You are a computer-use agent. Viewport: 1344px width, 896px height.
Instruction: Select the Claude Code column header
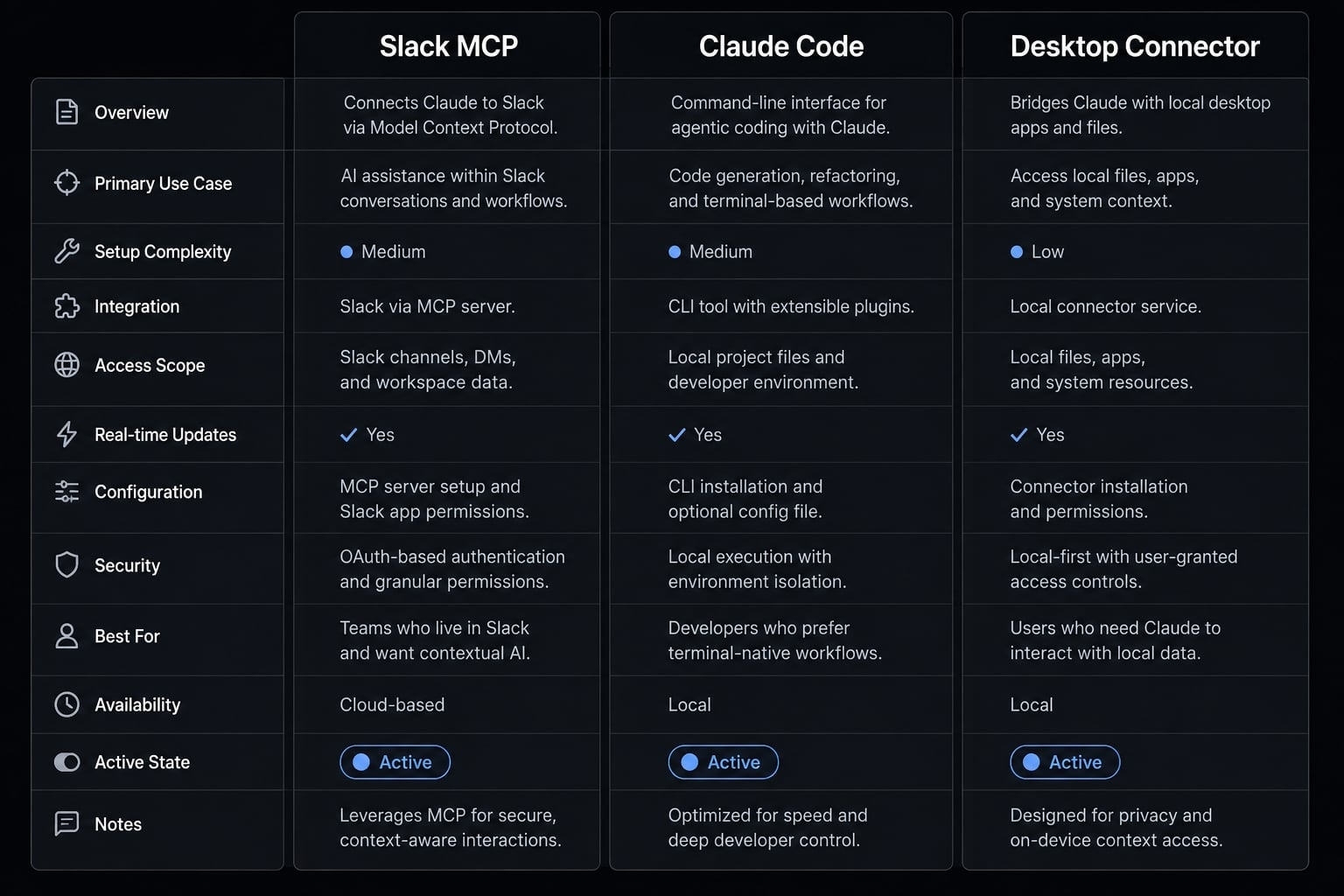click(781, 45)
